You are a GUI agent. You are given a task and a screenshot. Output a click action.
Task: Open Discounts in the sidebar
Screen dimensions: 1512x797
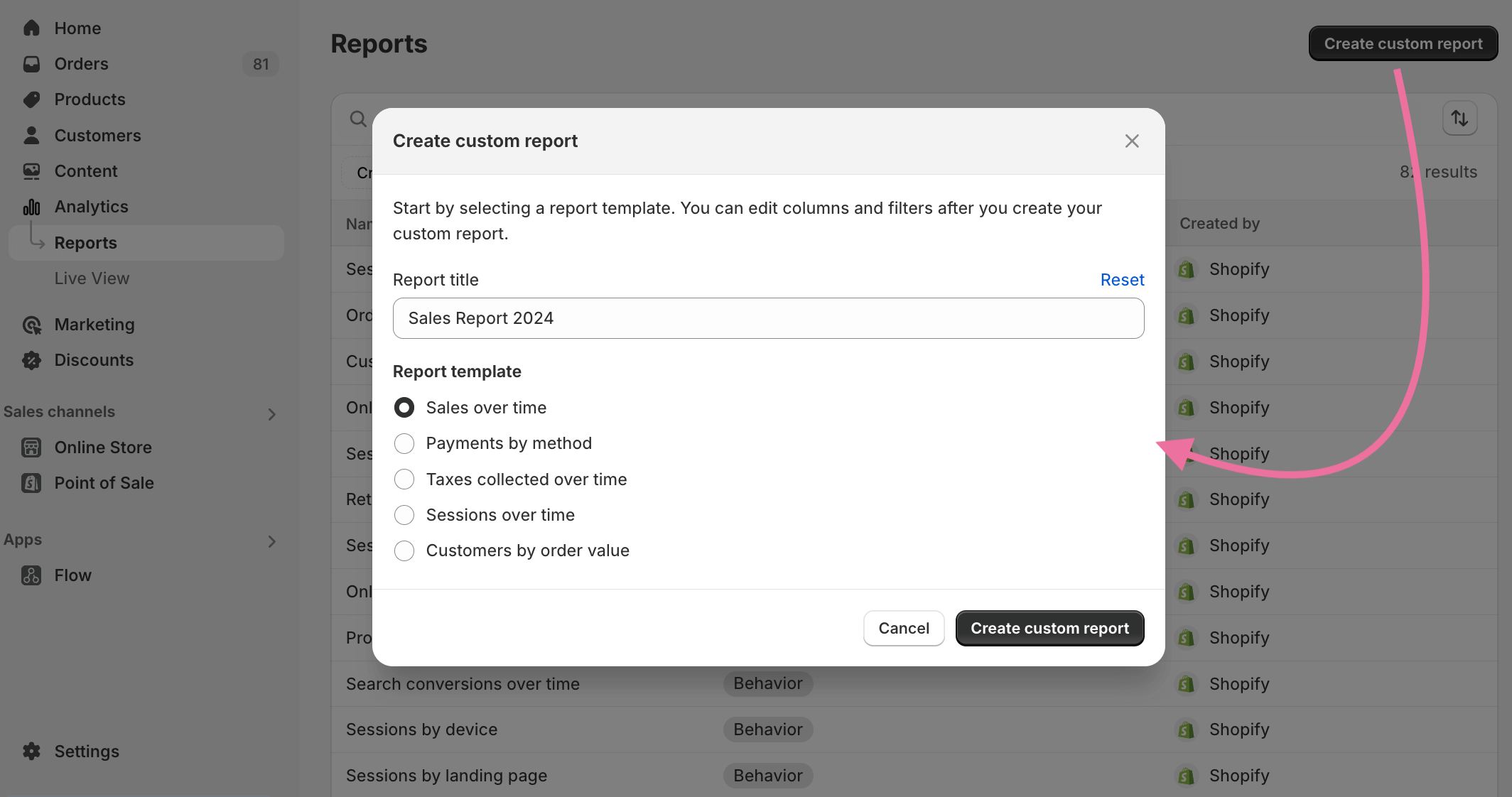coord(94,360)
